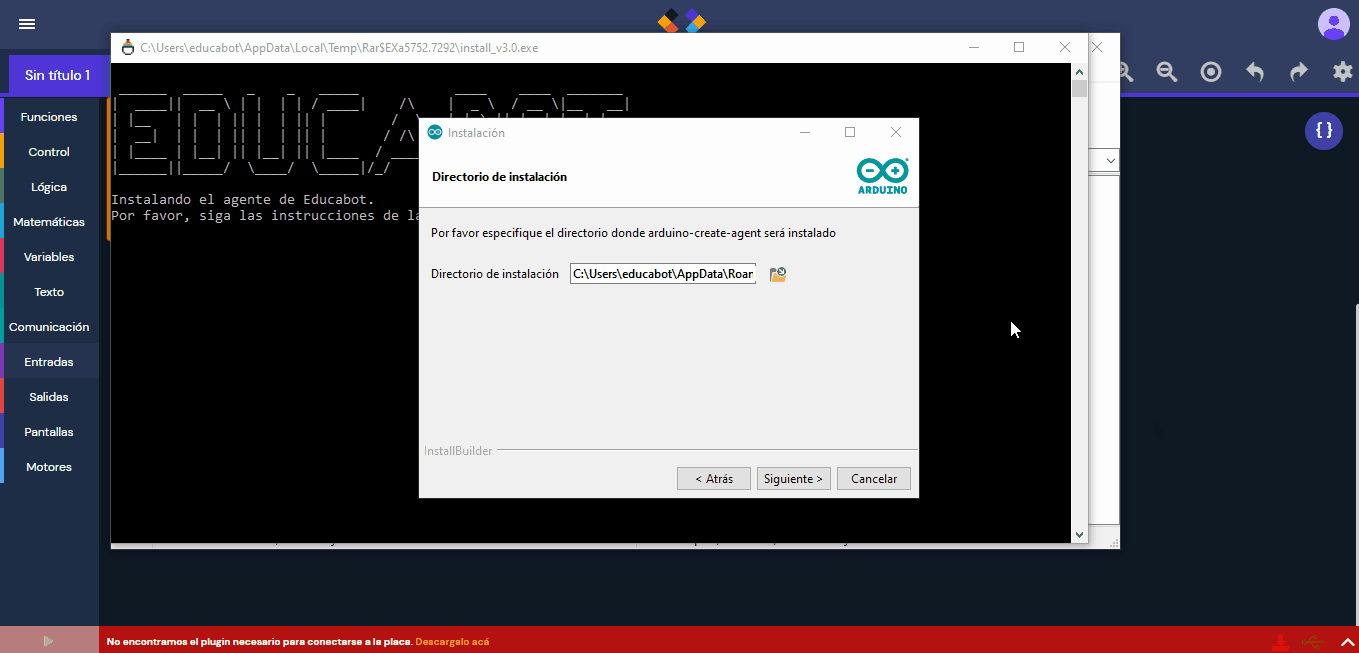This screenshot has width=1359, height=653.
Task: Click the console window title bar icon
Action: tap(127, 47)
